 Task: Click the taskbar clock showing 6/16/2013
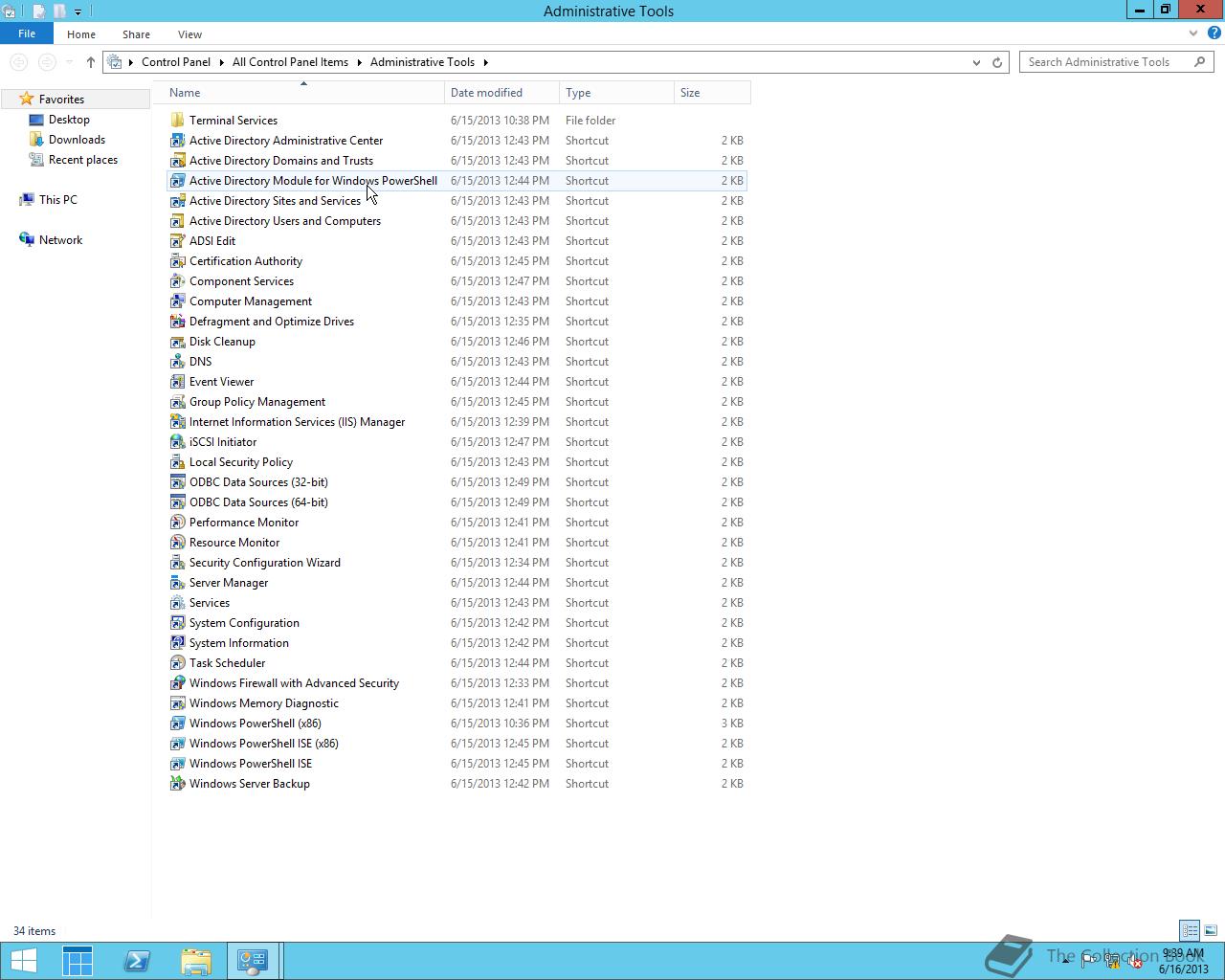coord(1184,962)
